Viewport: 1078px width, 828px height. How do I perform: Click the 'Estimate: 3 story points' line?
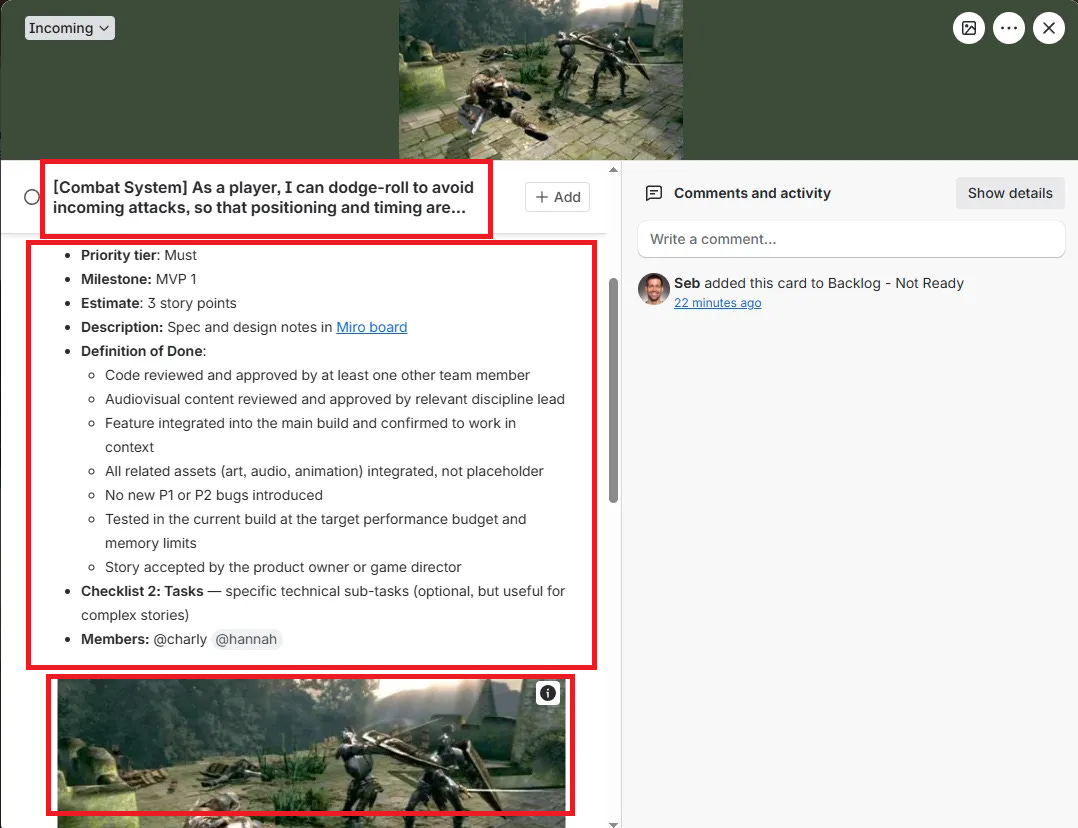(x=159, y=303)
